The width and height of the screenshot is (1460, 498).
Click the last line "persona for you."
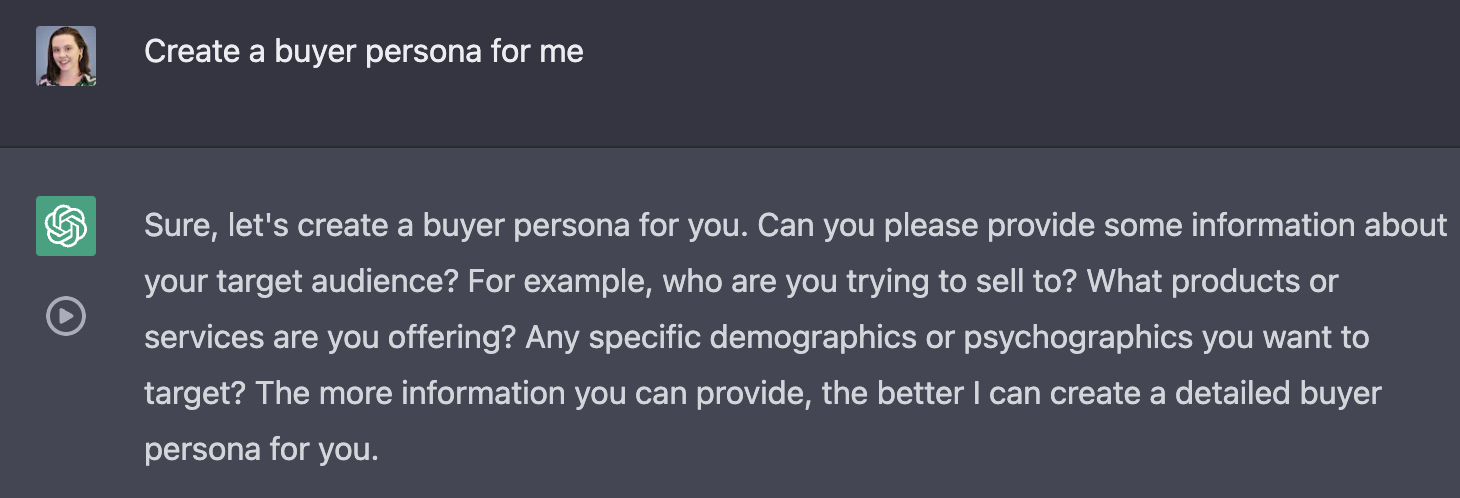(262, 449)
